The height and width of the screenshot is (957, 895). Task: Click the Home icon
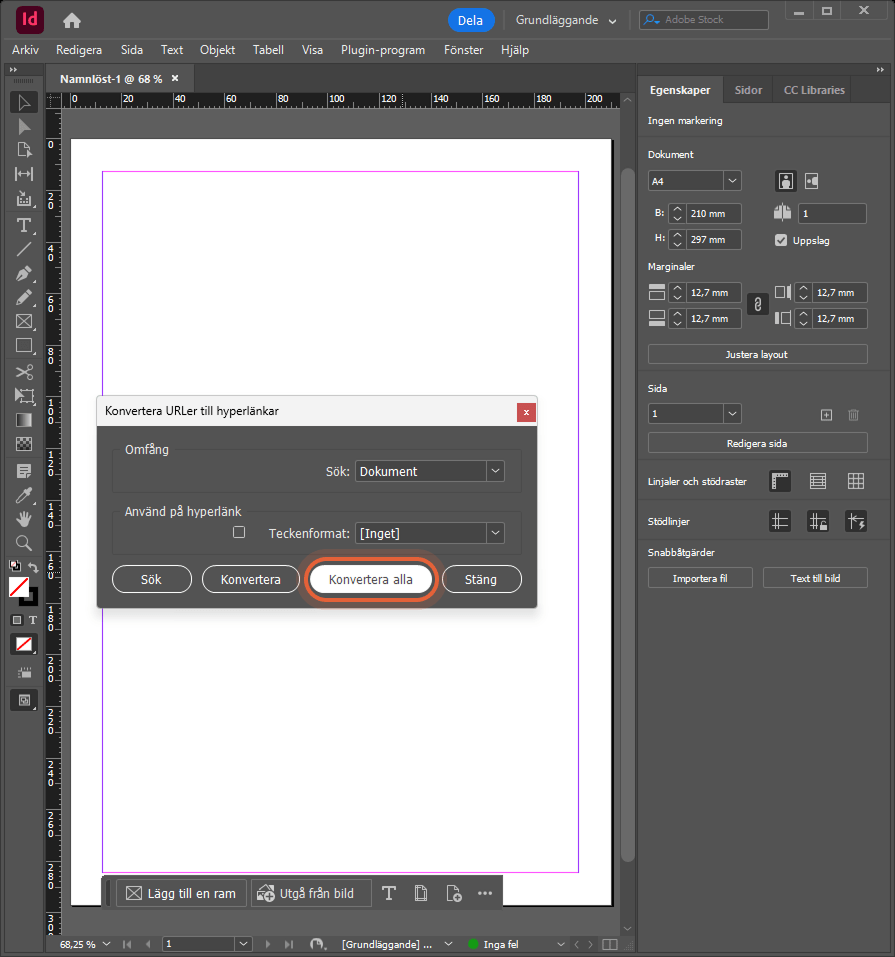point(72,21)
